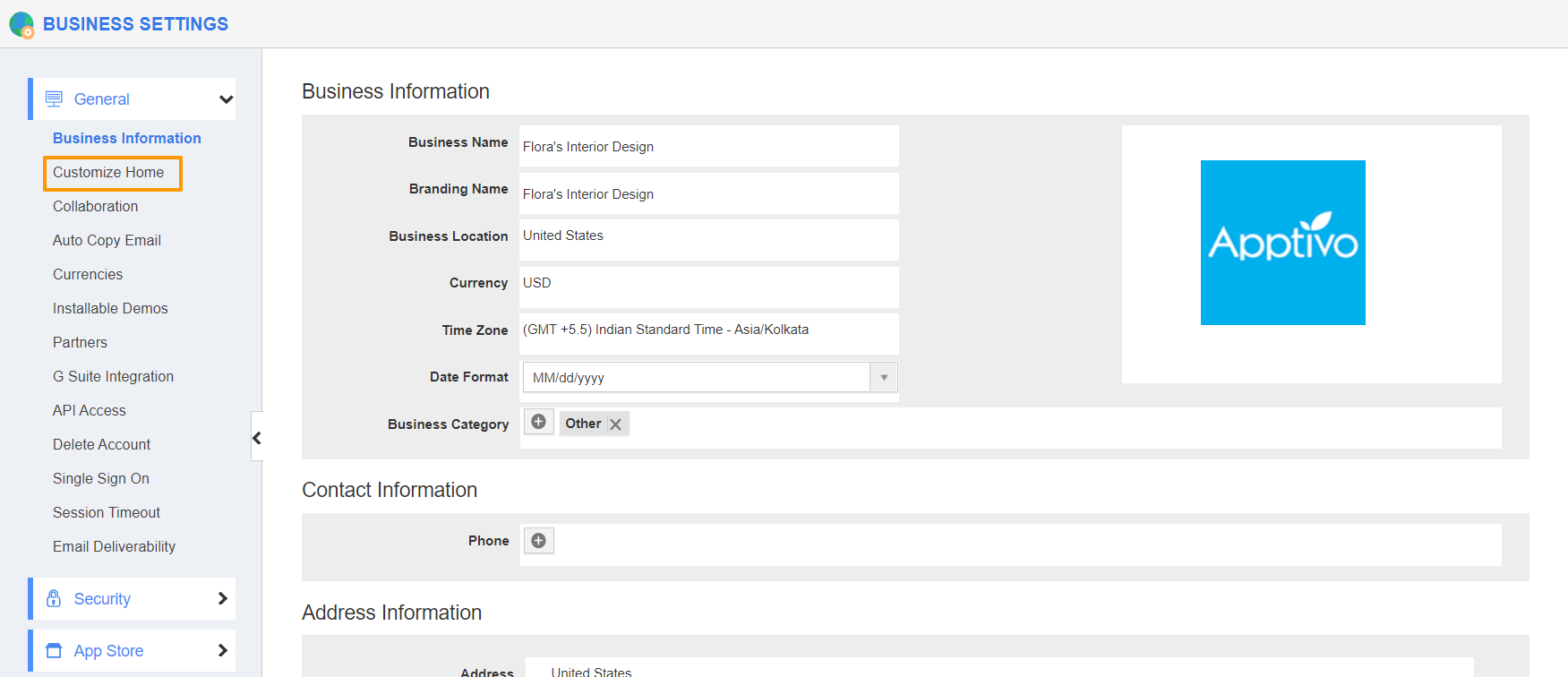Add a Phone number with plus icon
The width and height of the screenshot is (1568, 677).
point(538,540)
